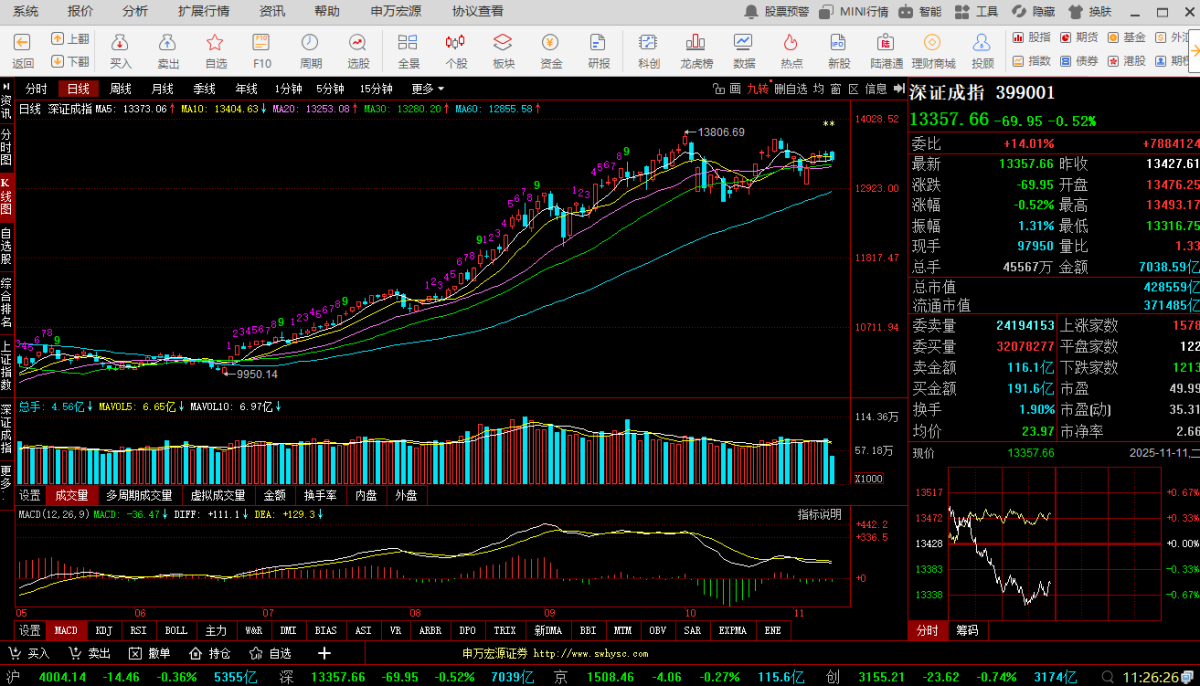Switch to the 周线 period tab

(x=120, y=89)
